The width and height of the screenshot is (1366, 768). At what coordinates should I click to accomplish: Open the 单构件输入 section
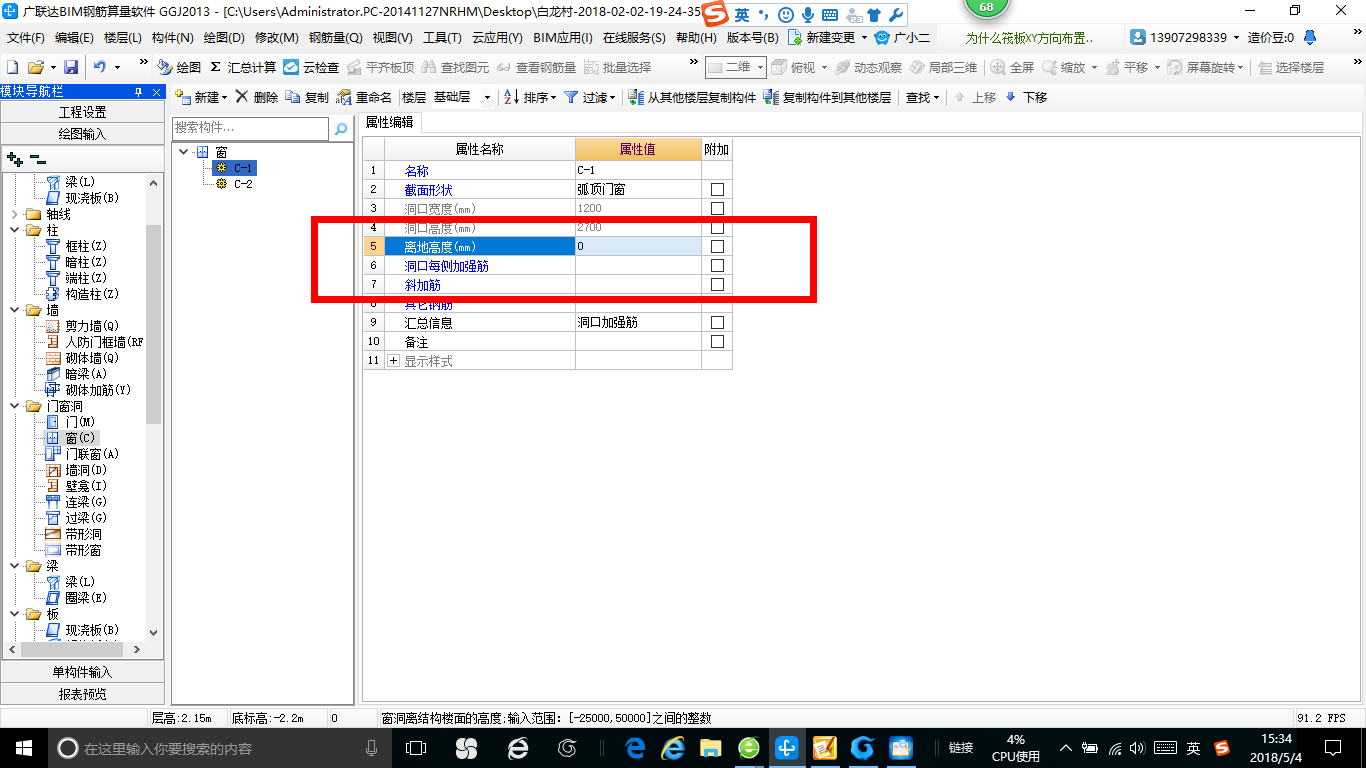click(x=83, y=672)
